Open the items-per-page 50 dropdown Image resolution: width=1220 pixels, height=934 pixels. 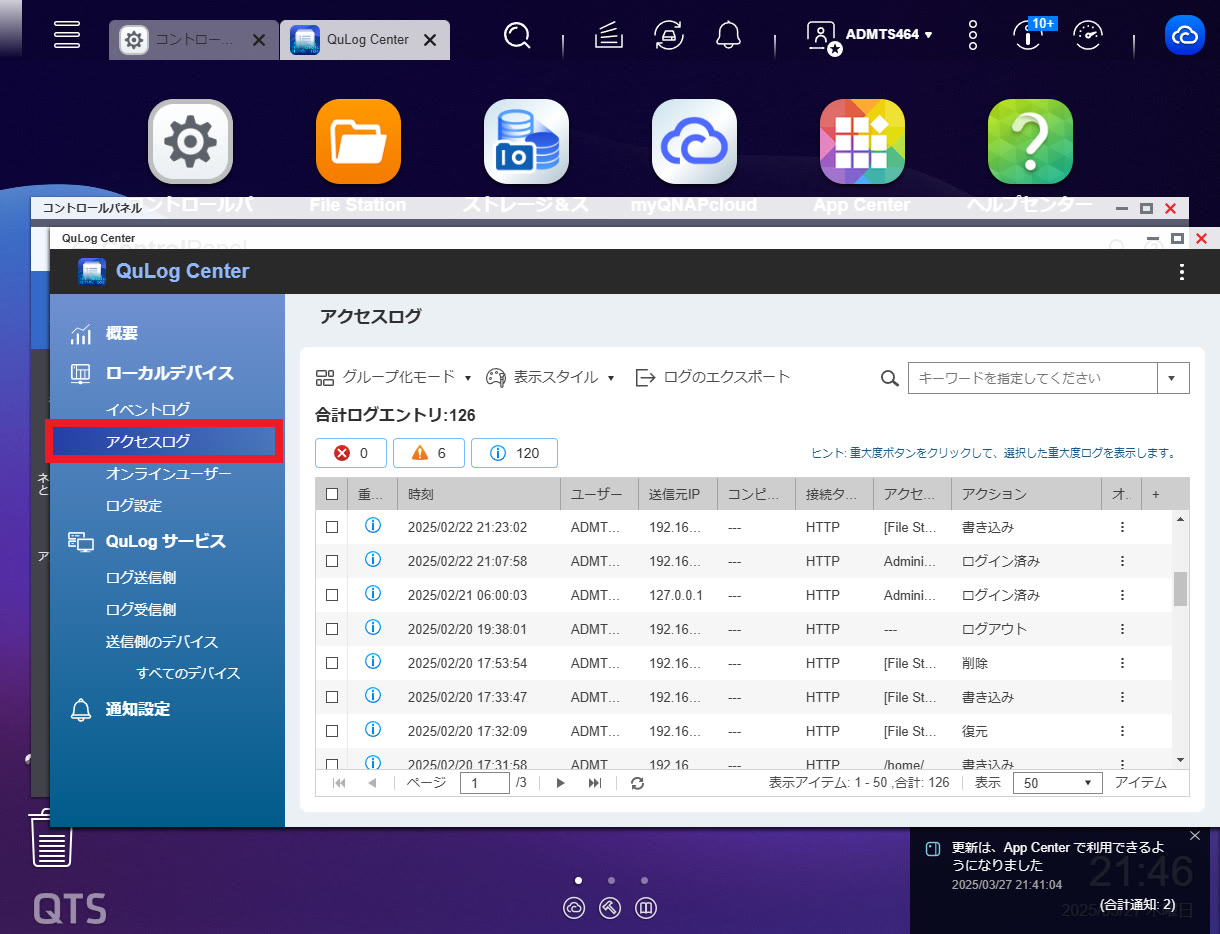point(1057,783)
